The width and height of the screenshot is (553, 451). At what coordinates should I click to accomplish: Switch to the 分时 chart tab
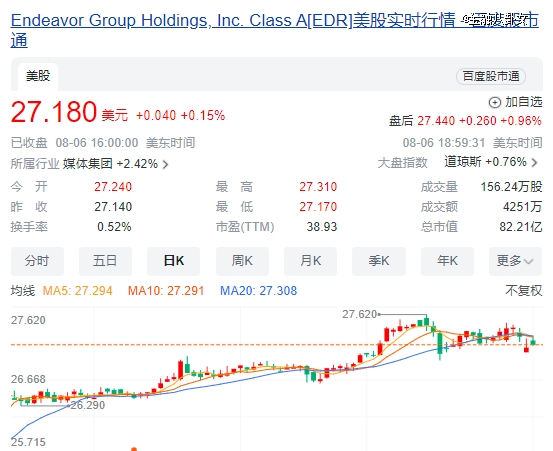click(37, 261)
